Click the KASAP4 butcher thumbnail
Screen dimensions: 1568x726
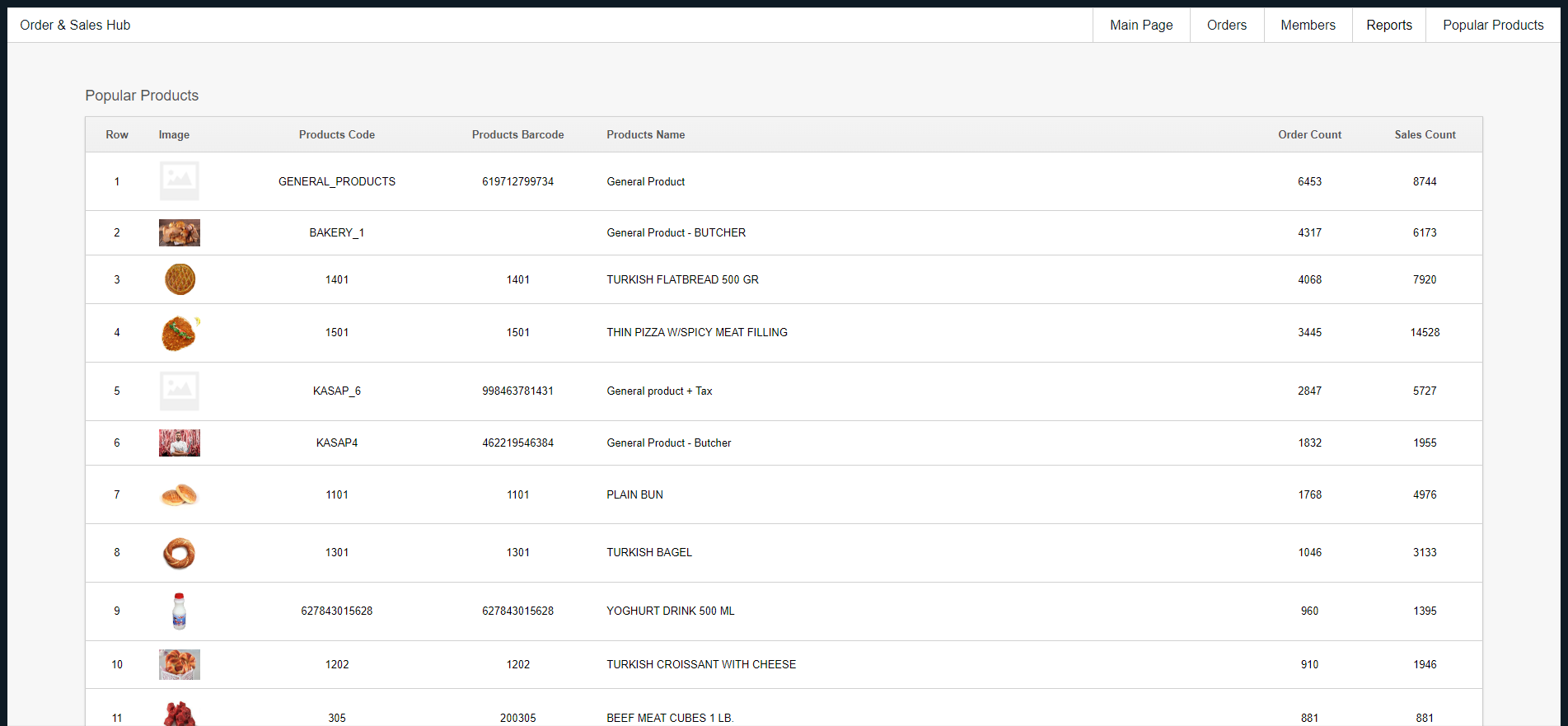click(180, 443)
